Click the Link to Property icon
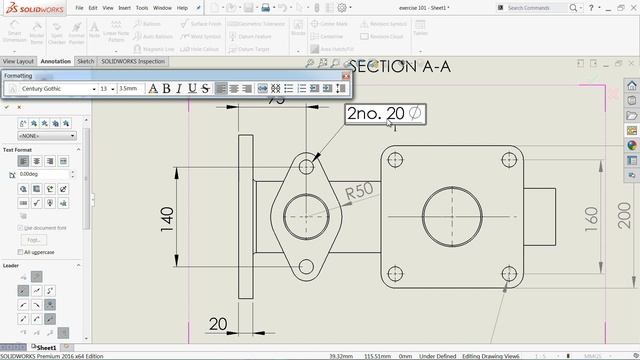The width and height of the screenshot is (640, 360). (37, 189)
